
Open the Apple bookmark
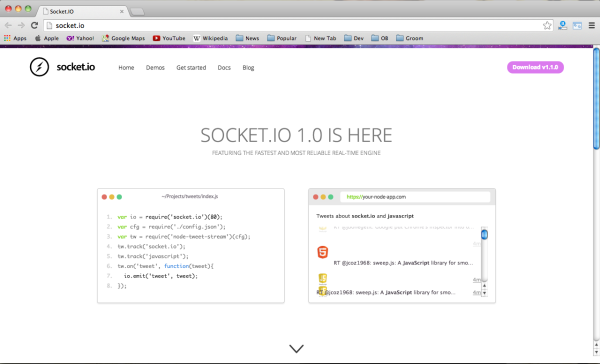pyautogui.click(x=47, y=38)
